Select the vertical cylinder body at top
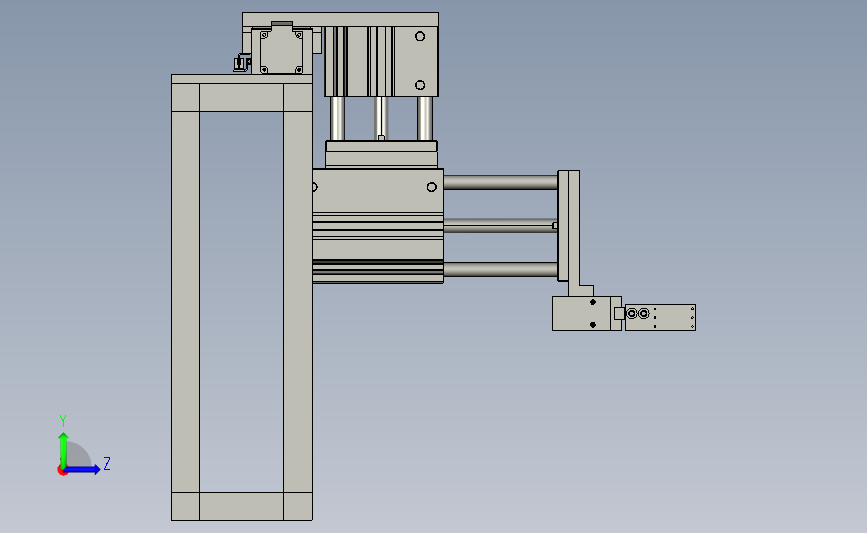Image resolution: width=867 pixels, height=533 pixels. (x=381, y=61)
